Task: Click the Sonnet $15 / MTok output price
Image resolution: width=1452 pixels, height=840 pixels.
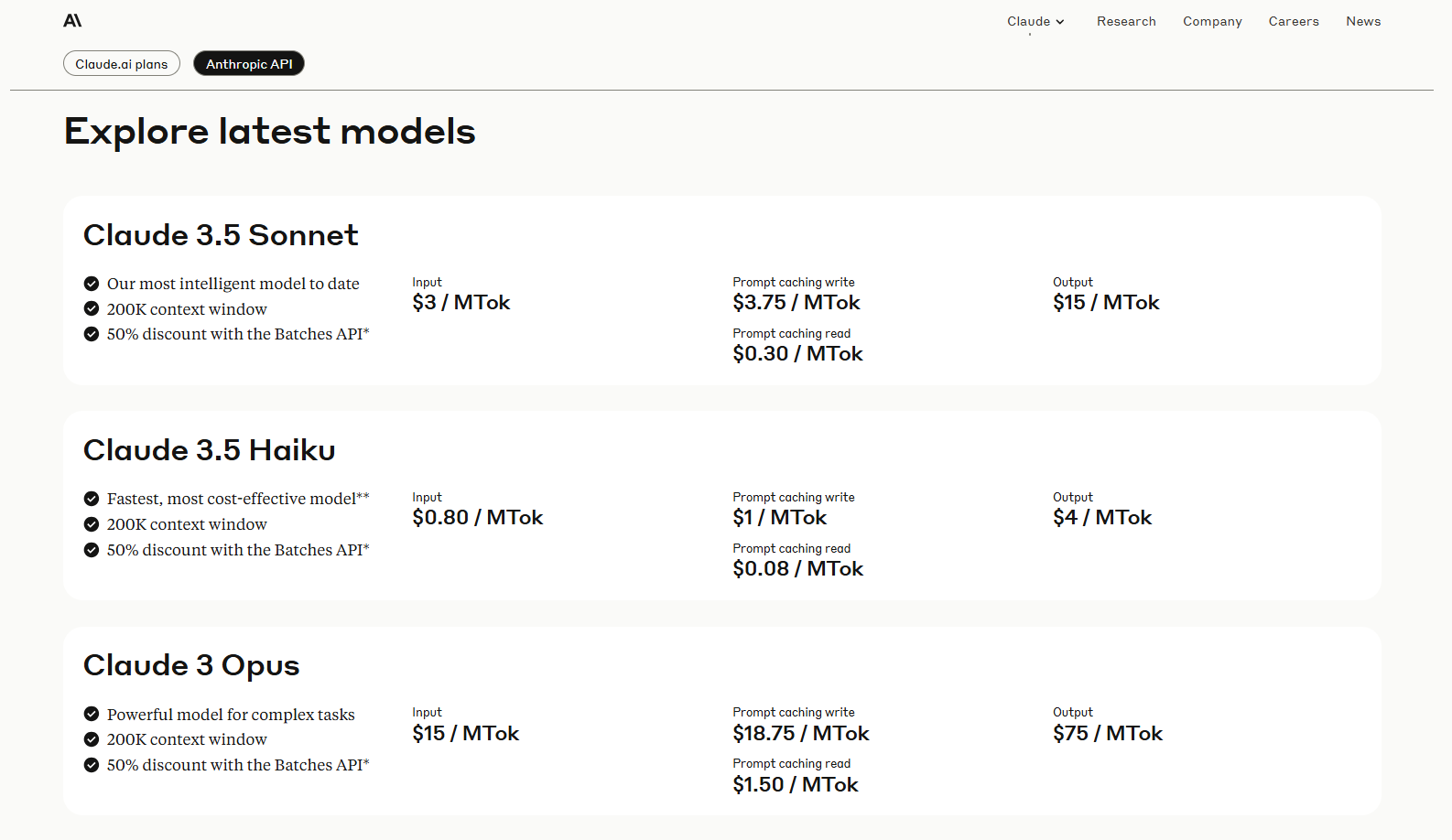Action: (x=1106, y=302)
